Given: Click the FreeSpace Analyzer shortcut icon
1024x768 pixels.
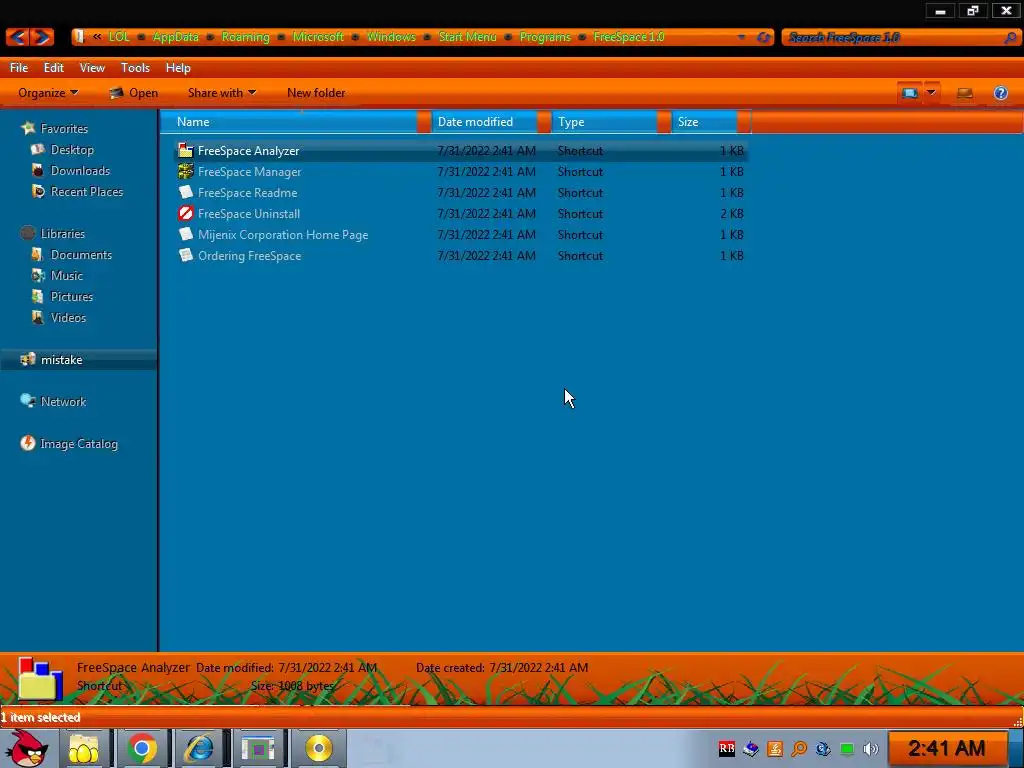Looking at the screenshot, I should point(185,150).
